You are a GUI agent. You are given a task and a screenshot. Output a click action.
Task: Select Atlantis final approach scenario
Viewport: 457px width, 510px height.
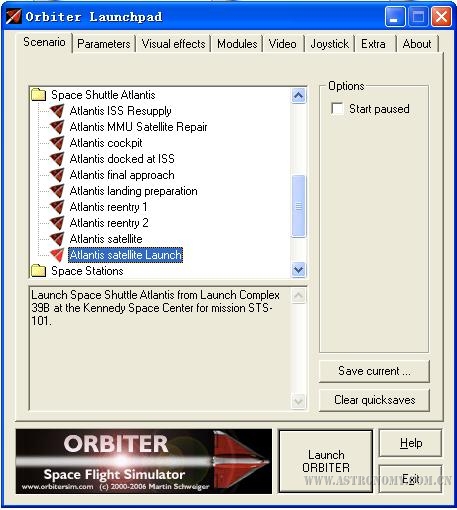122,175
